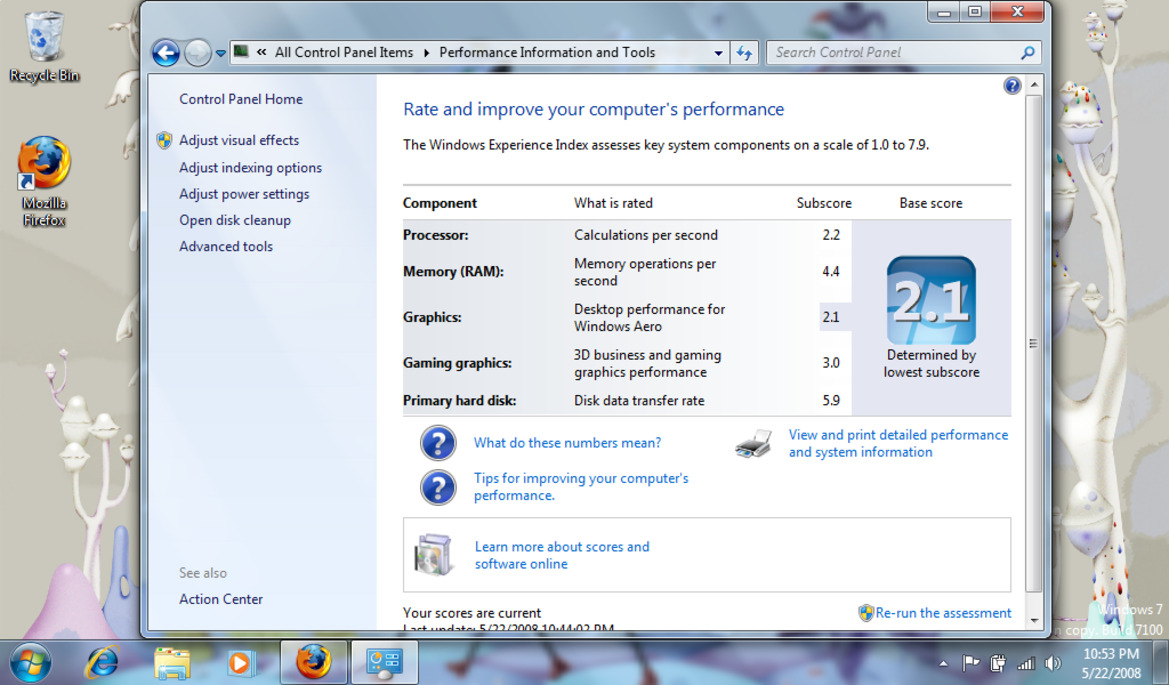Screen dimensions: 1169x685
Task: Select the Memory (RAM) subscore 4.4
Action: pos(831,271)
